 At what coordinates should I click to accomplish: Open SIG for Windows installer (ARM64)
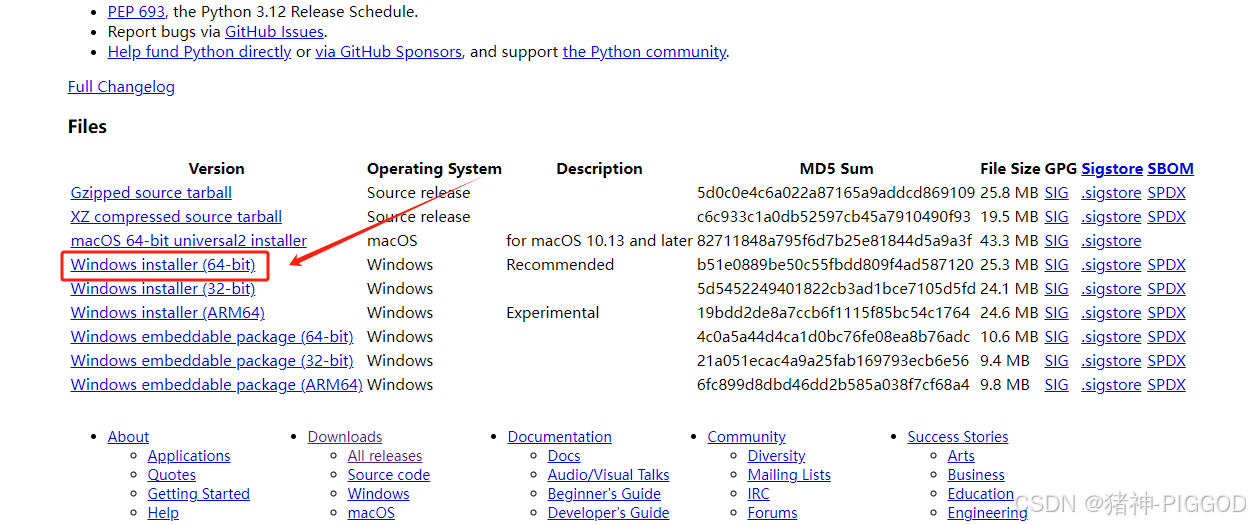(1056, 313)
